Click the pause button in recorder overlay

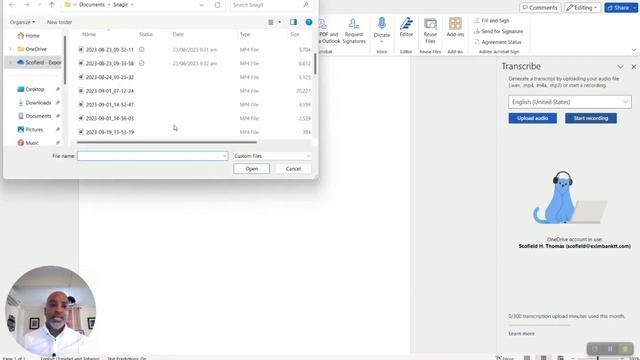[x=610, y=349]
